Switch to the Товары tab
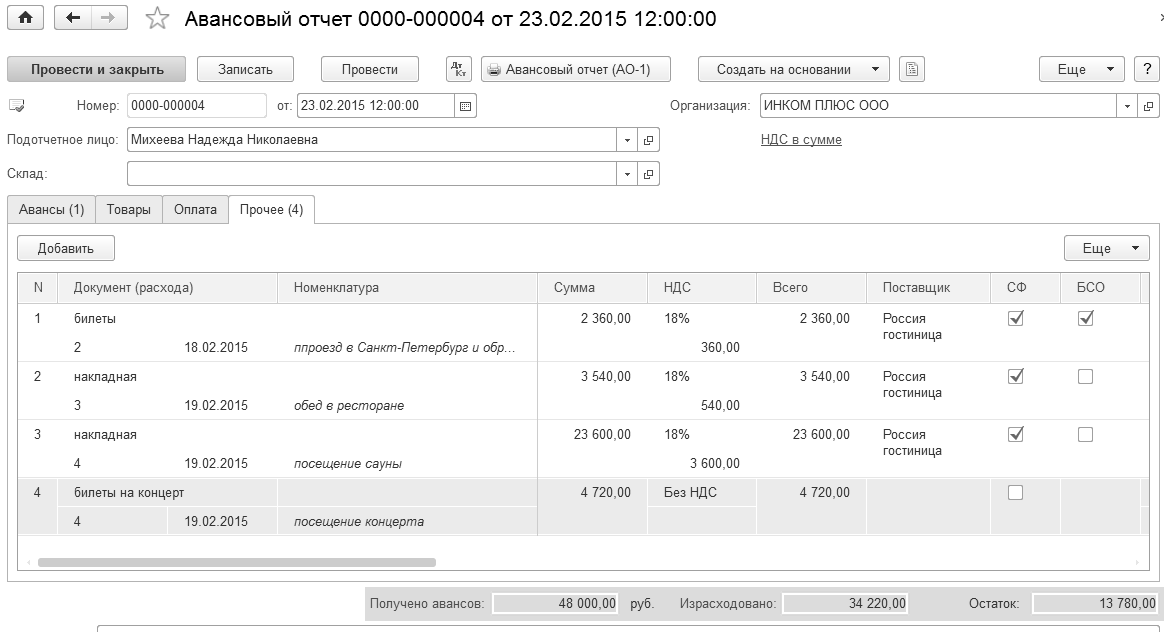Screen dimensions: 1164x632 128,209
